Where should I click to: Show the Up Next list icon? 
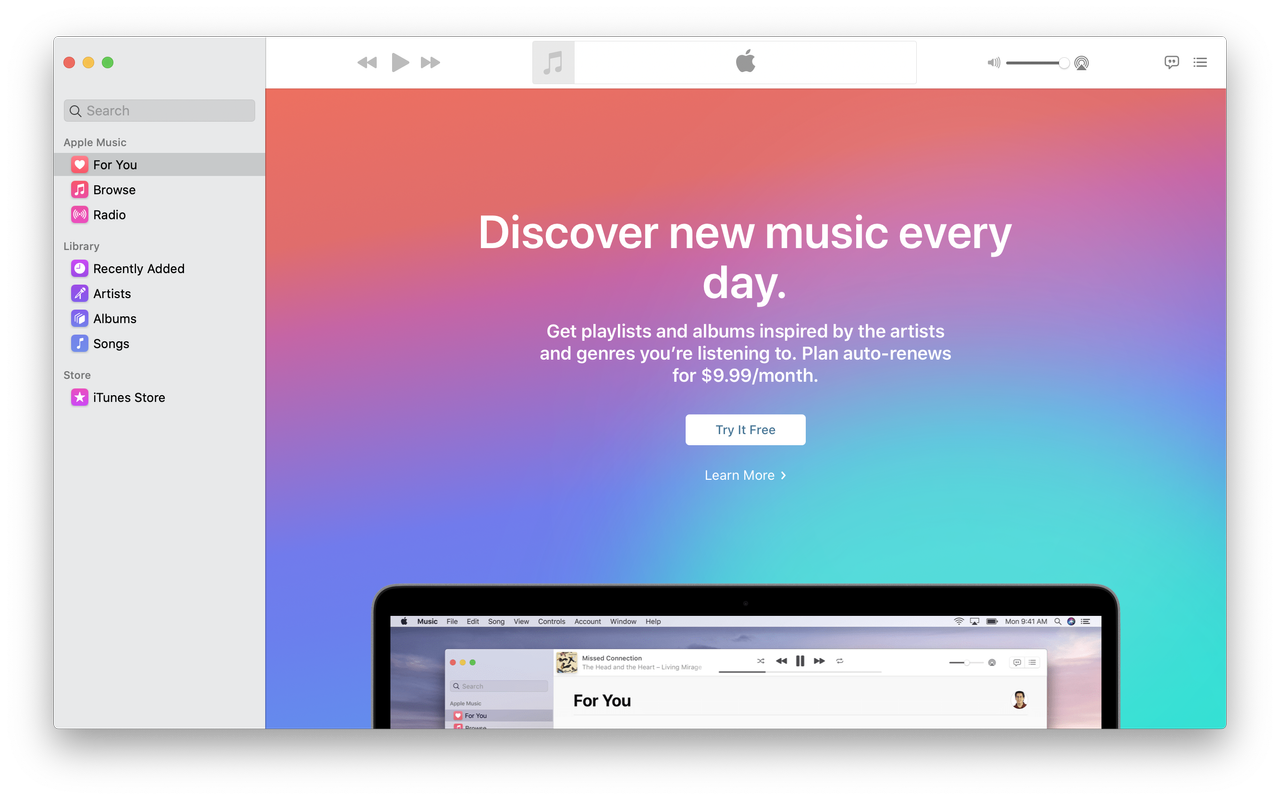[x=1200, y=62]
